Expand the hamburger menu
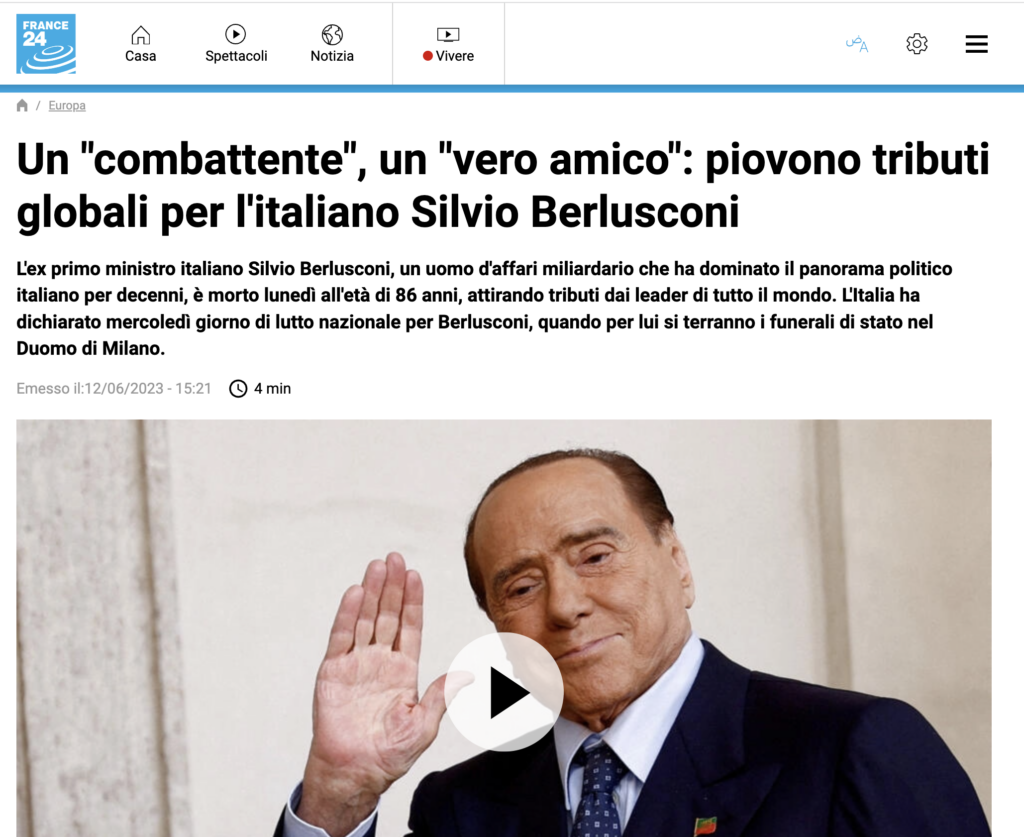 point(976,44)
